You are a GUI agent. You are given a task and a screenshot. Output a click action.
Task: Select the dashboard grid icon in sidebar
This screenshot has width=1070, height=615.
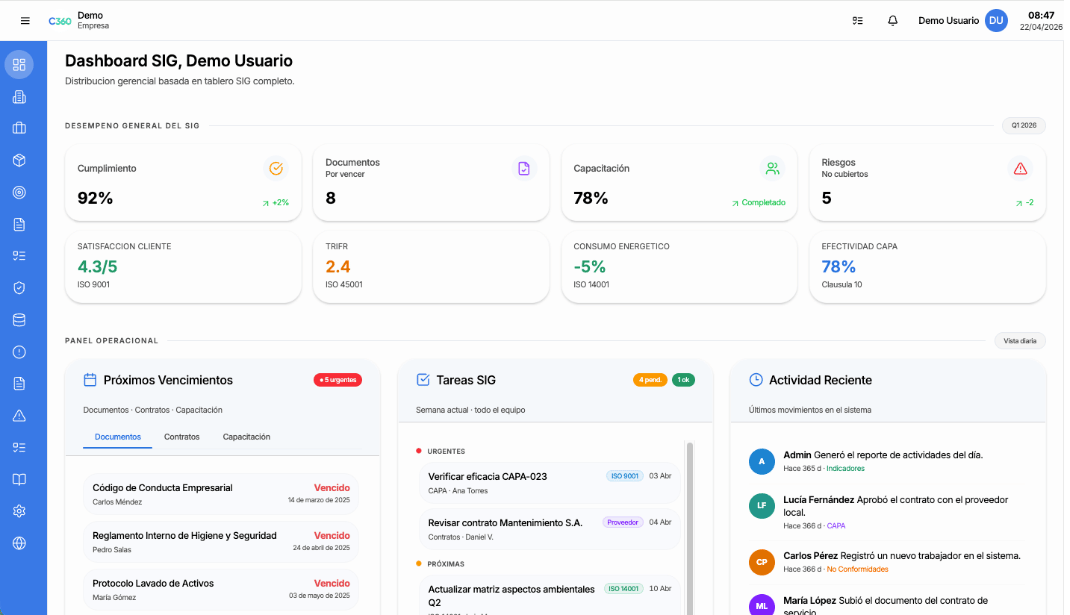point(19,65)
